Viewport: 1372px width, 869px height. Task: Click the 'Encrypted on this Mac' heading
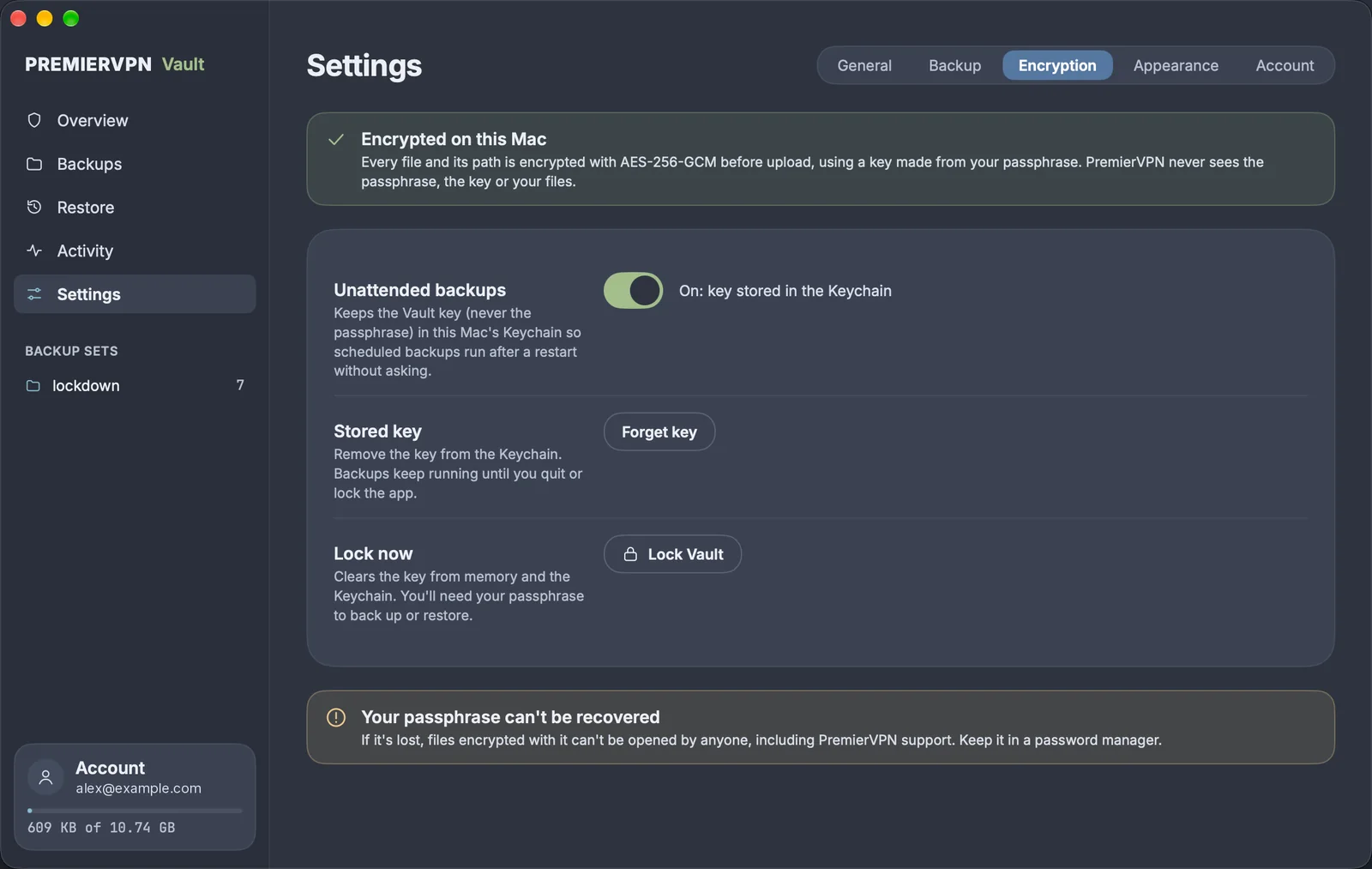[x=454, y=139]
